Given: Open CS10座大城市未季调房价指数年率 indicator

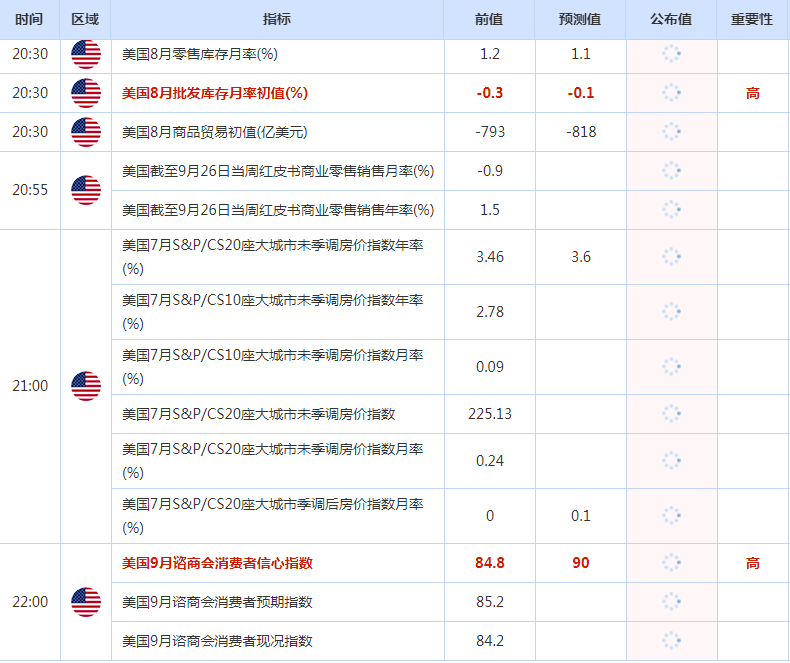Looking at the screenshot, I should 273,312.
